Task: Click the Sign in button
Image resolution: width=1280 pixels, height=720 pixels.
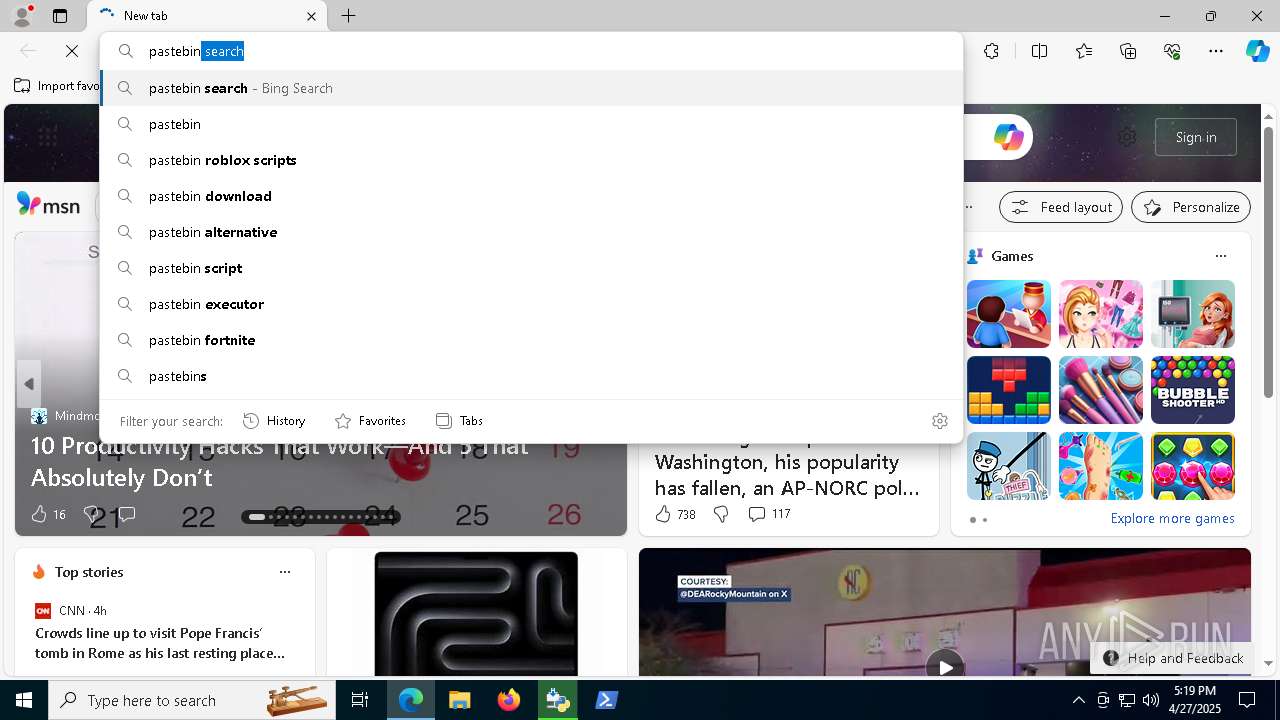Action: click(x=1196, y=137)
